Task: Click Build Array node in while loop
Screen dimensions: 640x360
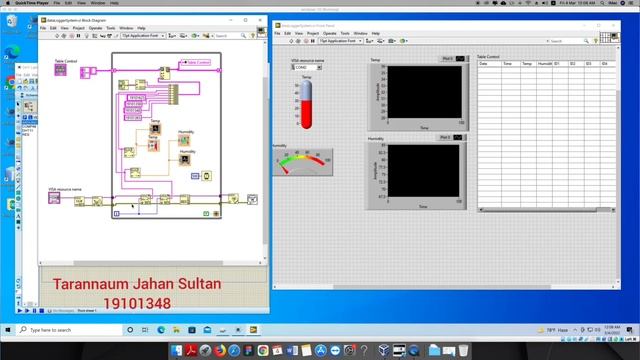Action: pyautogui.click(x=173, y=95)
